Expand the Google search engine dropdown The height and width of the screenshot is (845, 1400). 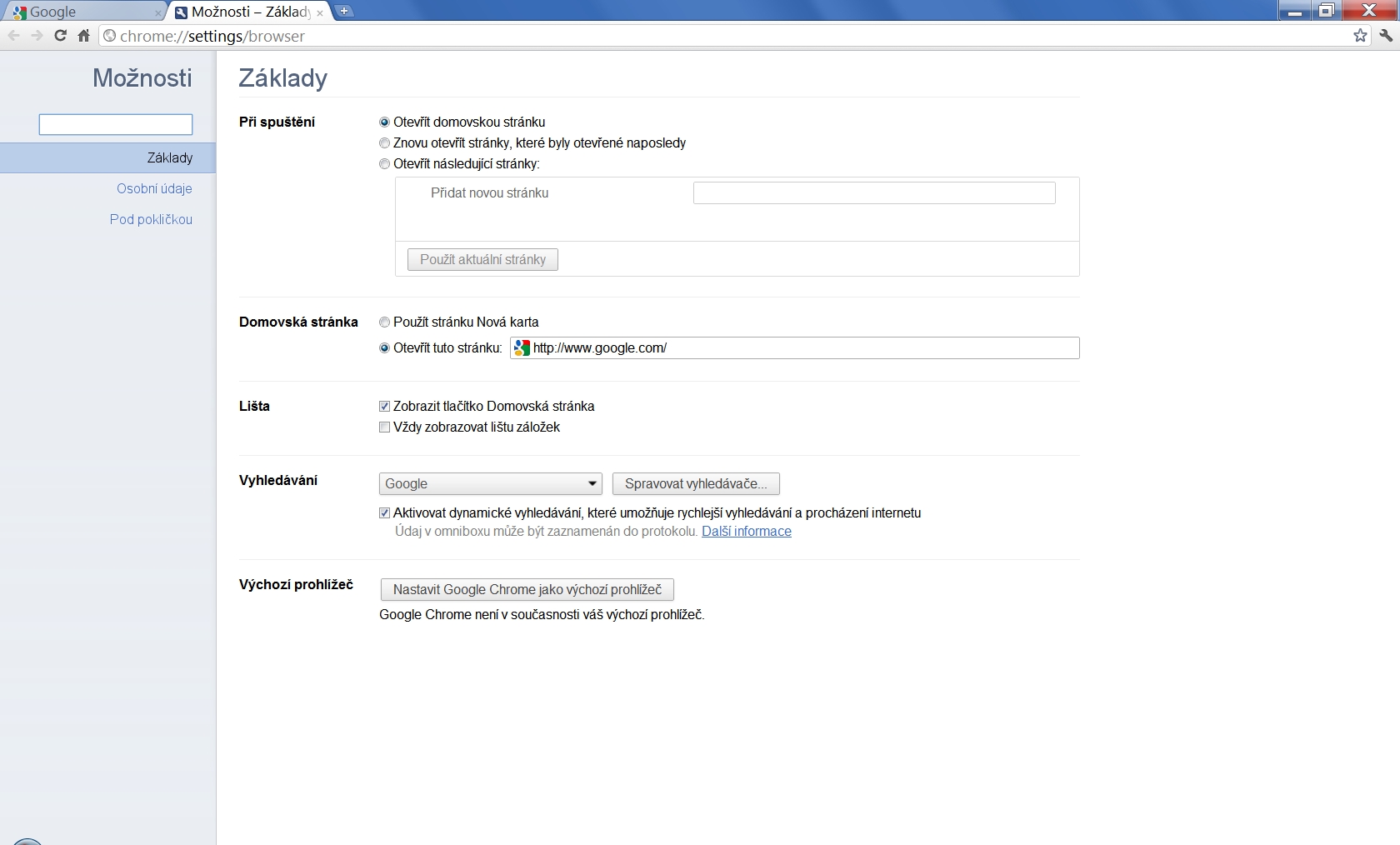[491, 483]
